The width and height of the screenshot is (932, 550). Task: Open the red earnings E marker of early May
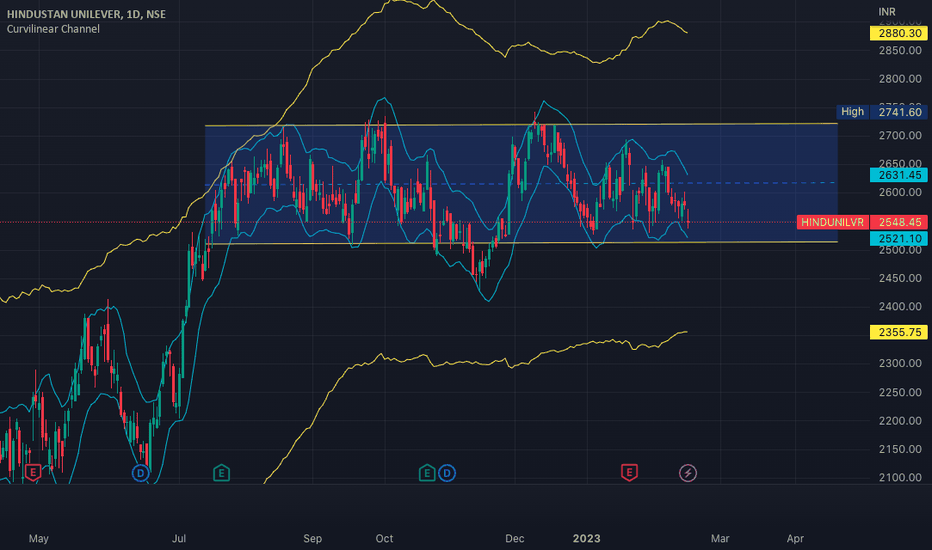point(33,473)
